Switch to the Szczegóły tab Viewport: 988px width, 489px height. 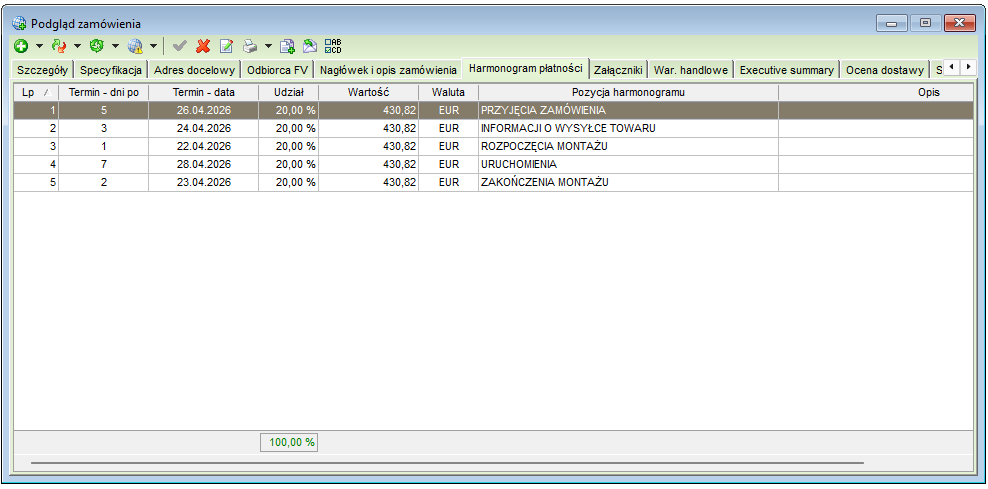click(x=43, y=70)
